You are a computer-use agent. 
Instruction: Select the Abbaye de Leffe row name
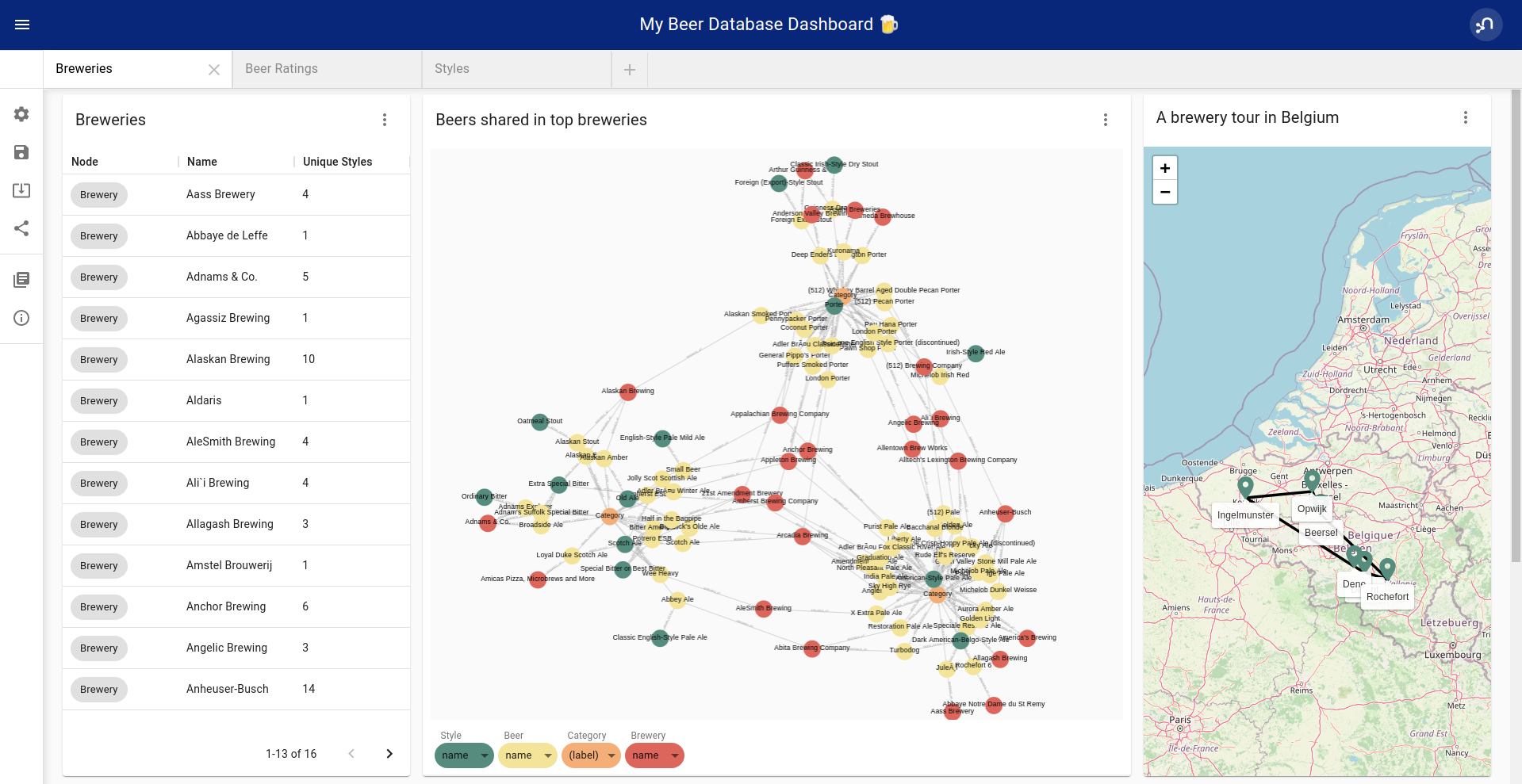coord(227,235)
